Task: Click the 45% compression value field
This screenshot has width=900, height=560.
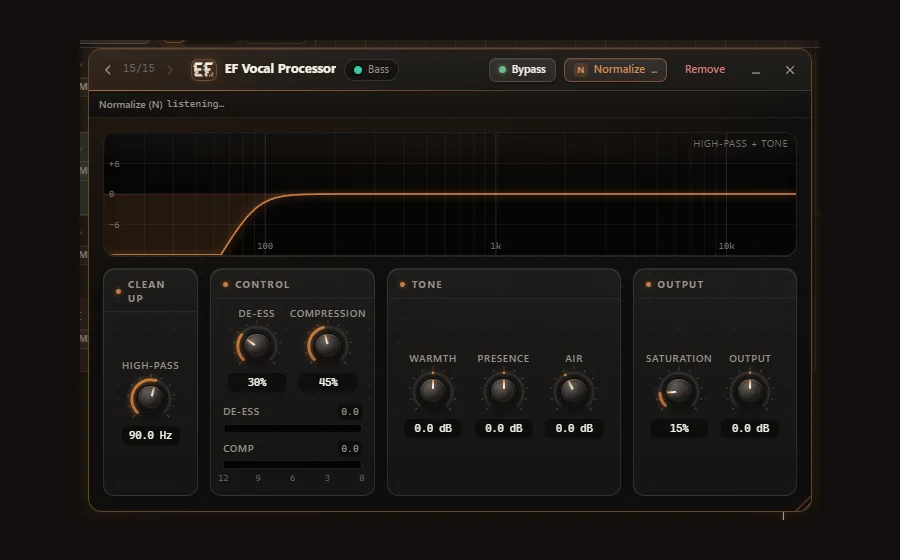Action: [328, 382]
